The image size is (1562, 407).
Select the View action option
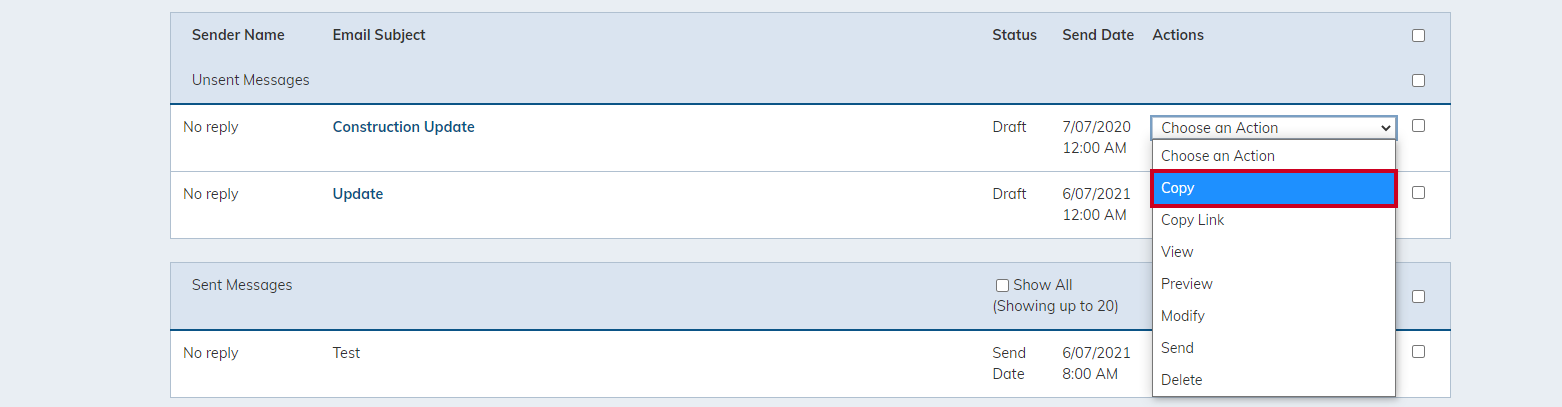point(1273,252)
